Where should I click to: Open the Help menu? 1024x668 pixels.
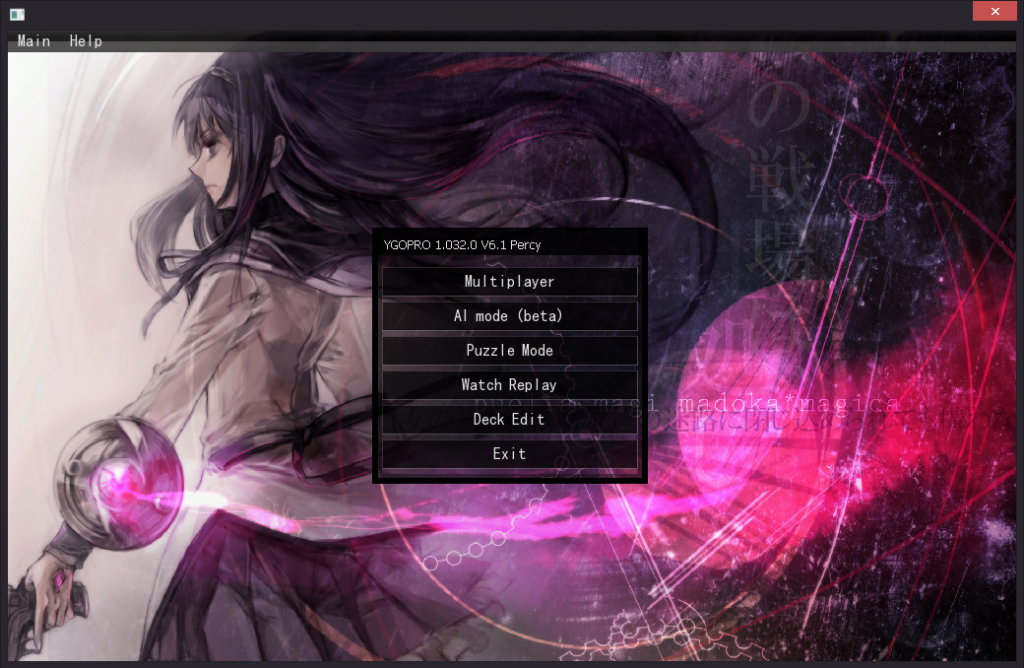(x=86, y=41)
